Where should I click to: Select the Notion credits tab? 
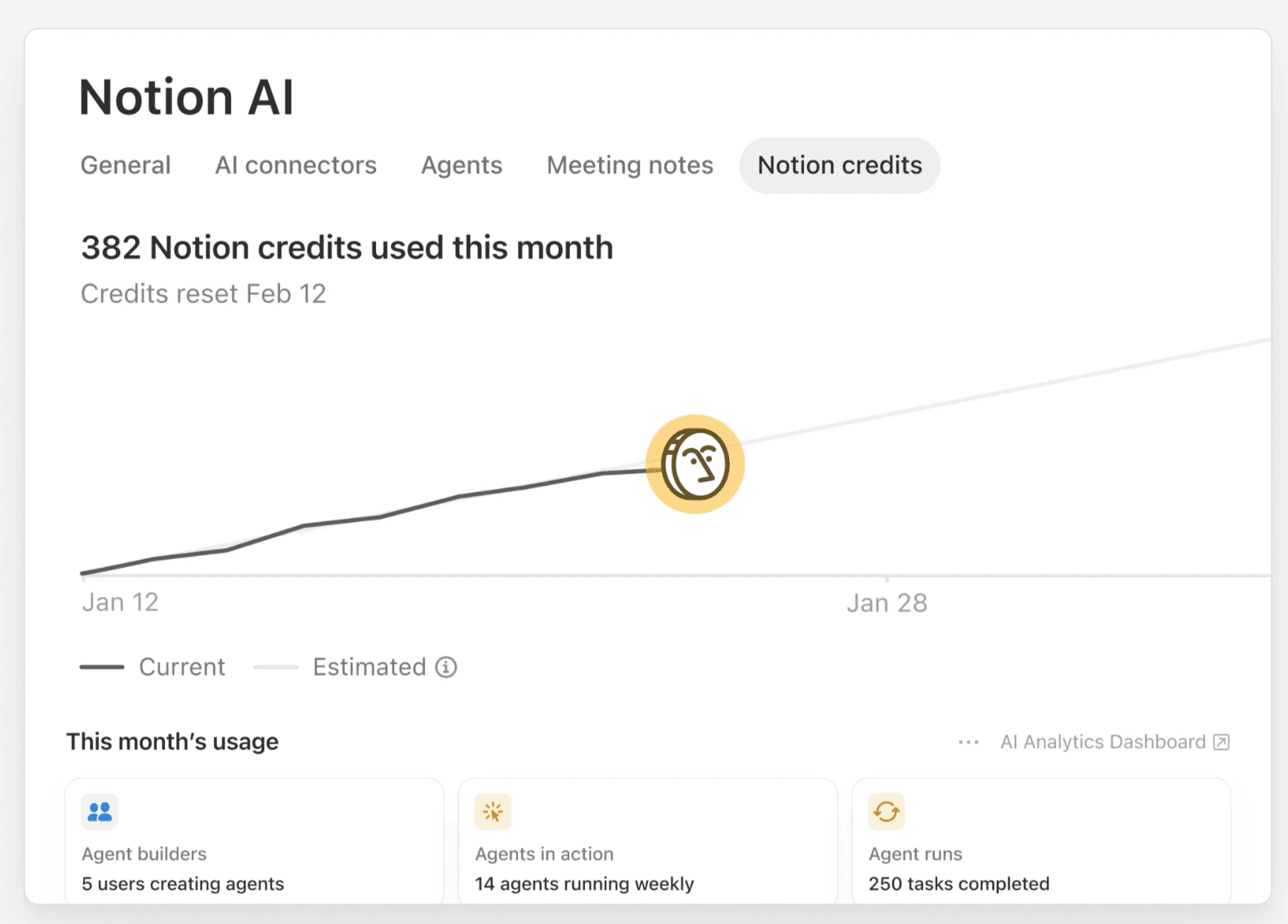839,165
